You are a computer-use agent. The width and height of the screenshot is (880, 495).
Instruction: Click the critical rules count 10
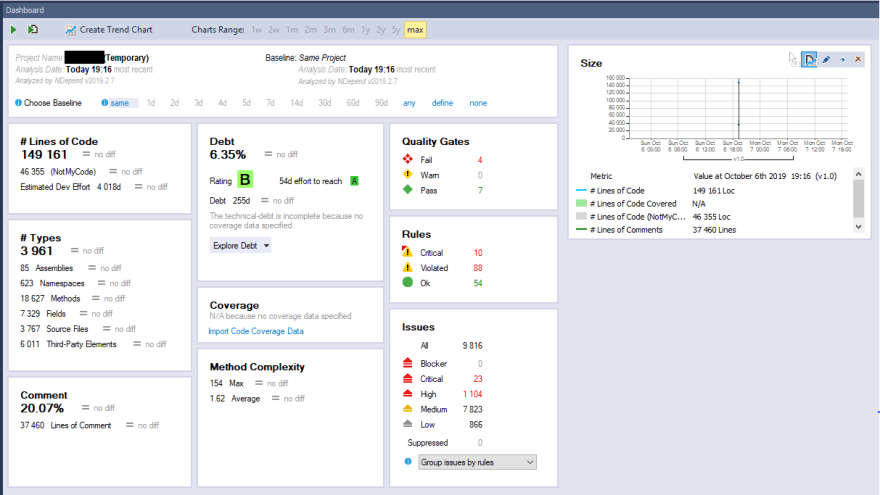478,253
